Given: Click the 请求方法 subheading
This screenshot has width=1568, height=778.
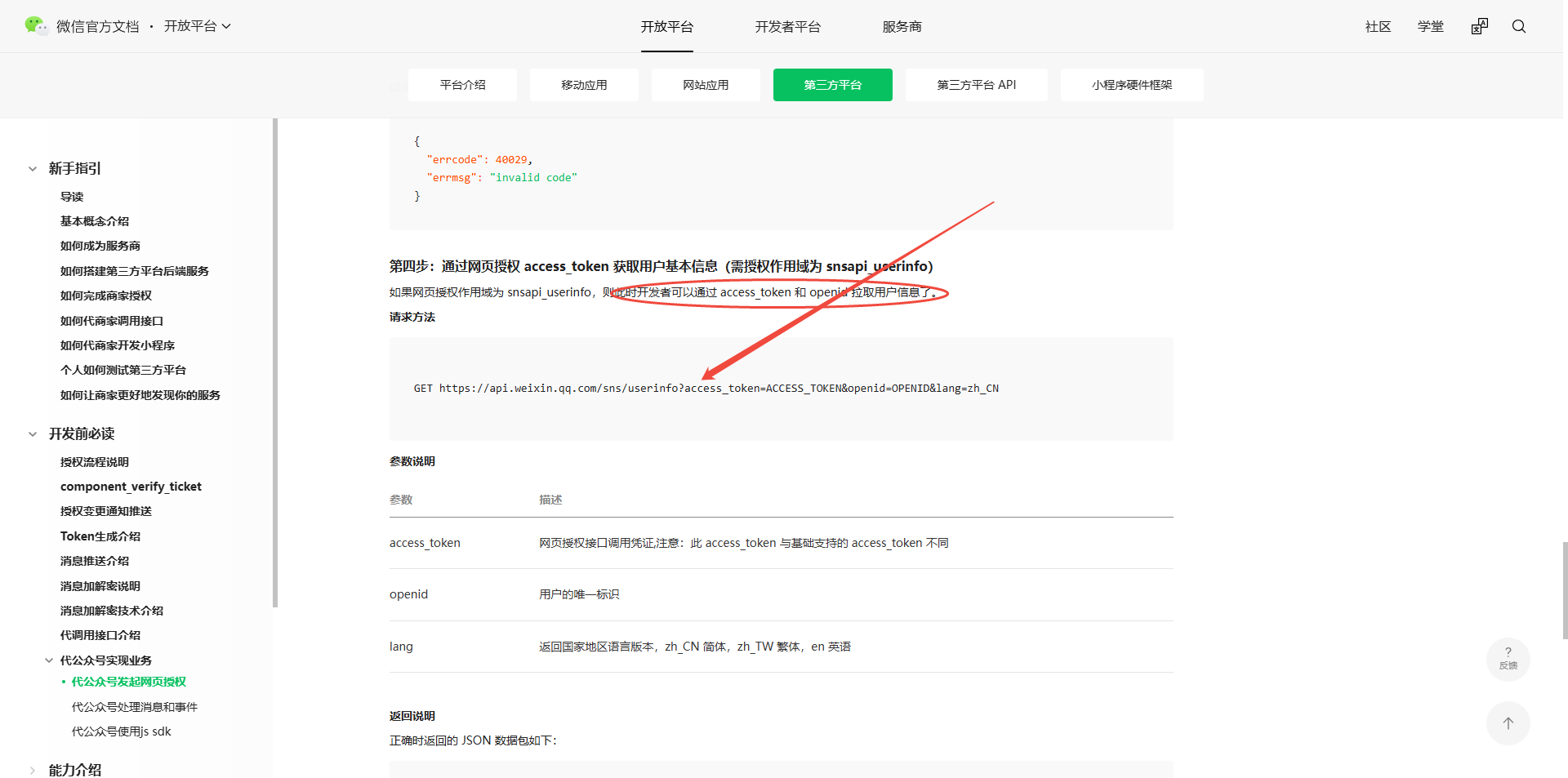Looking at the screenshot, I should [412, 317].
